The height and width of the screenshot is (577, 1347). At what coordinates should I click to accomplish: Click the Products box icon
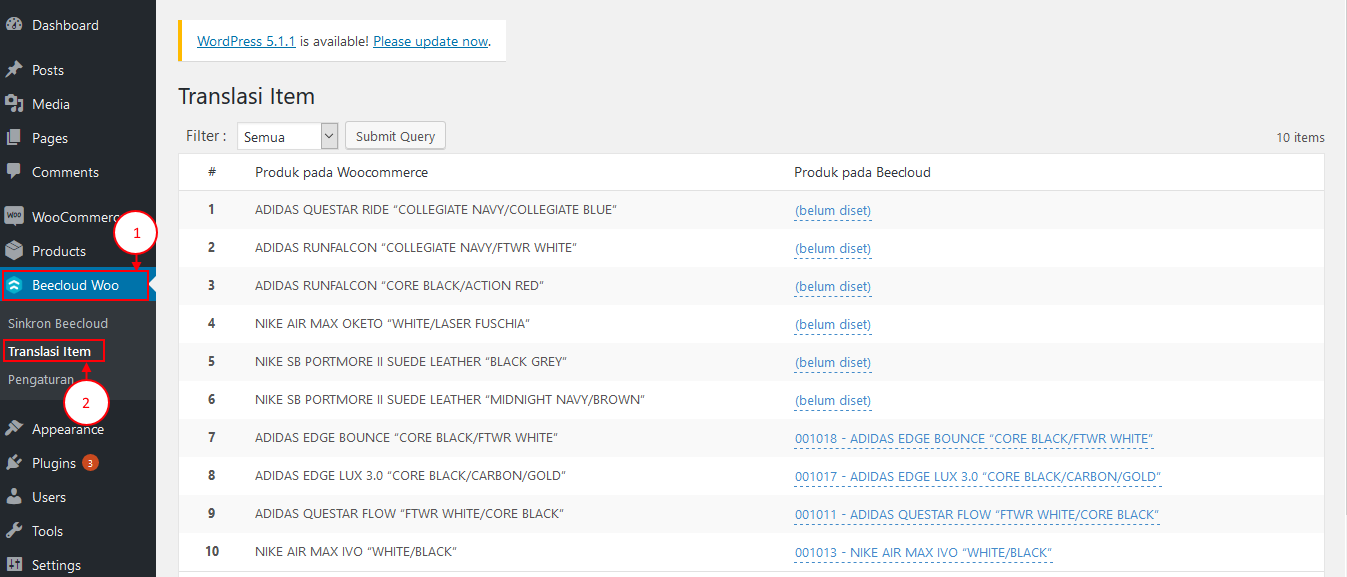click(14, 251)
